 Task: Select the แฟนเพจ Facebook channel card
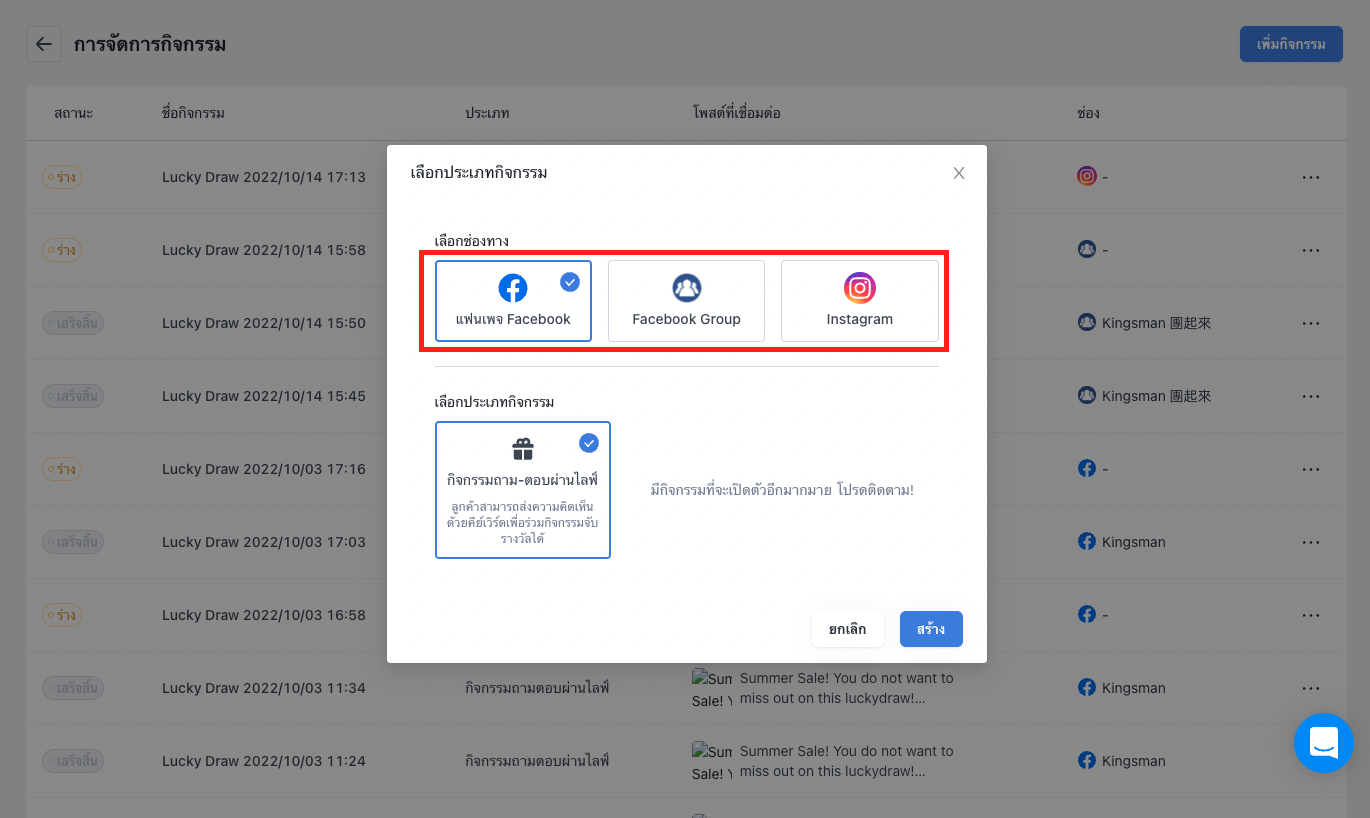(513, 301)
